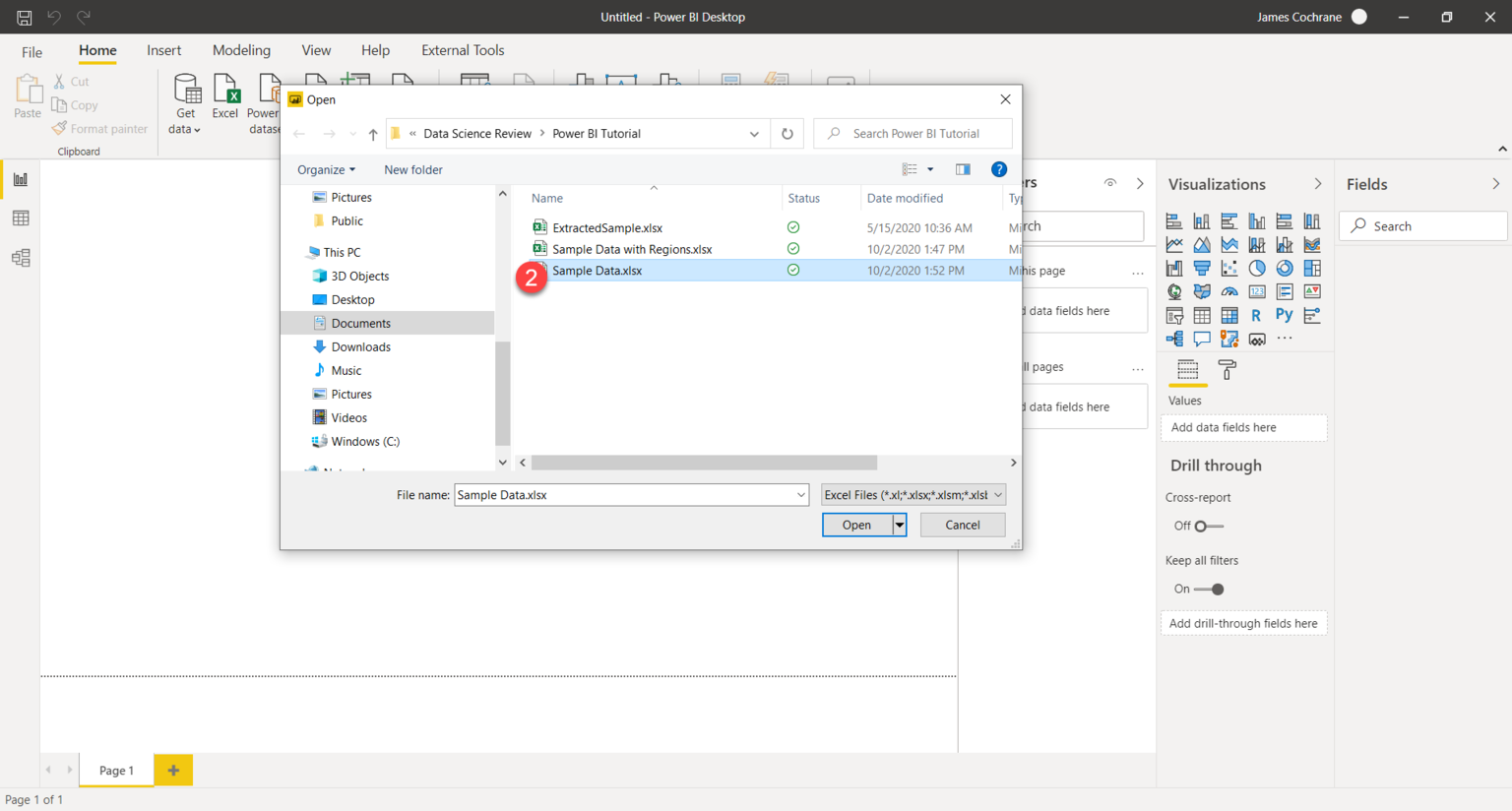Open the R script visual icon
The image size is (1512, 811).
coord(1257,314)
